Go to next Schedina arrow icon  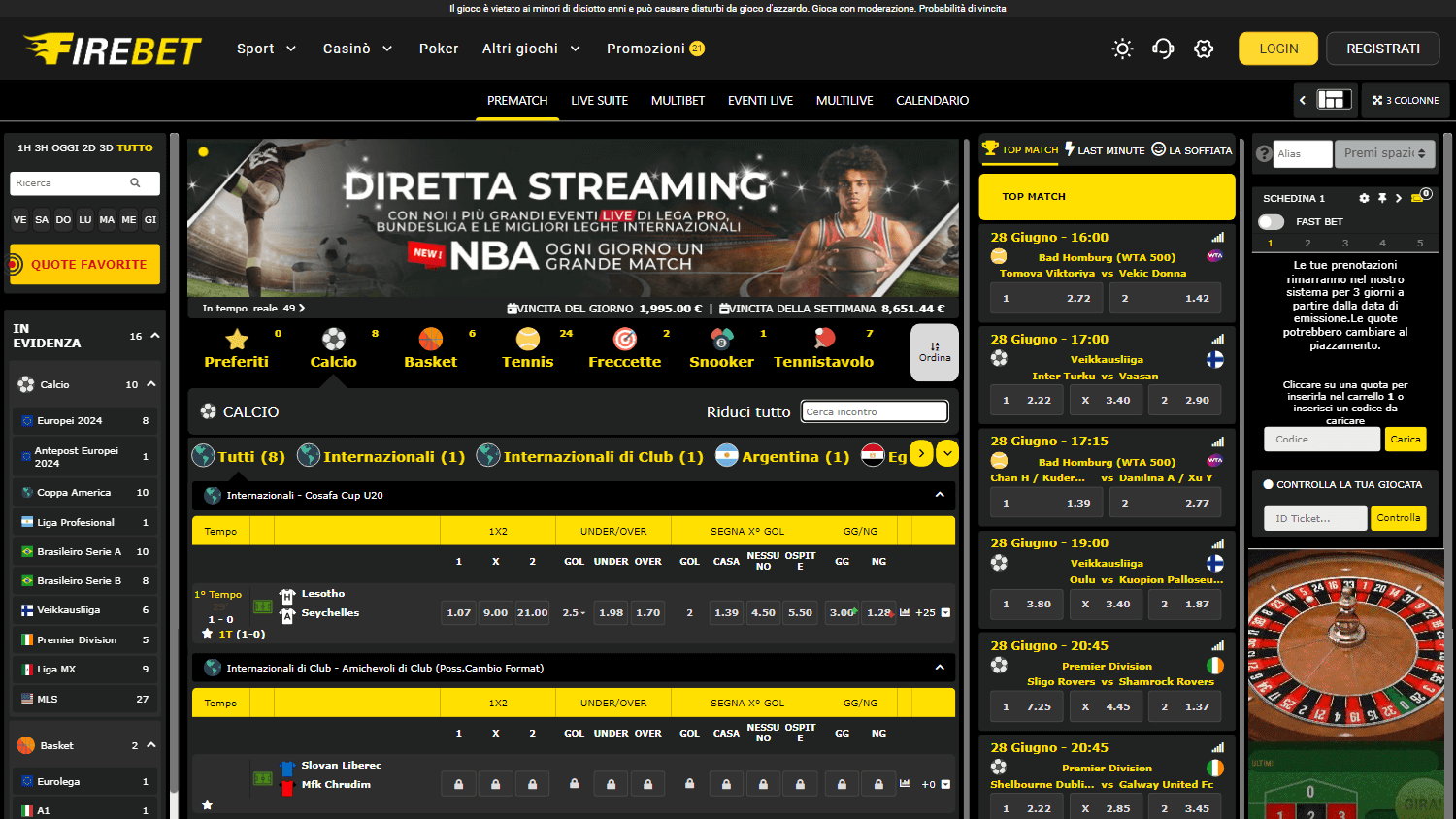tap(1399, 198)
